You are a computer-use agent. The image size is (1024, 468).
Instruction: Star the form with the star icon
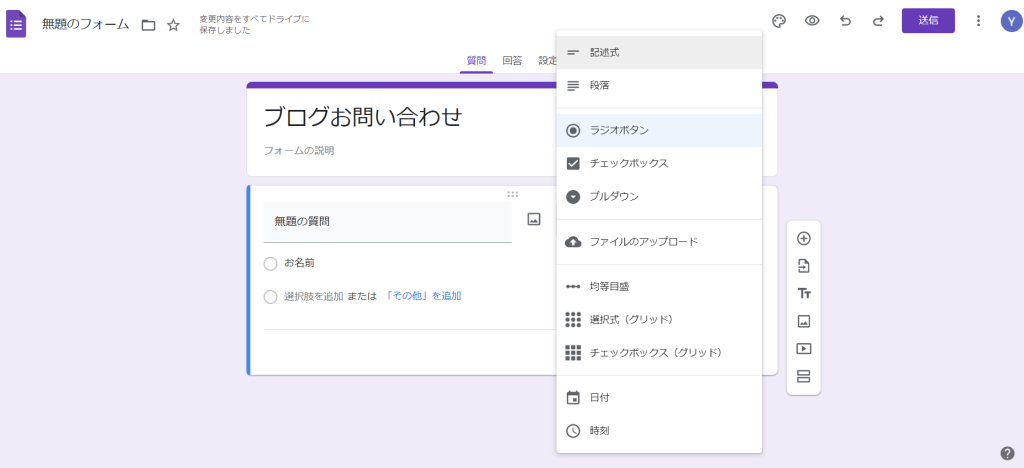click(x=173, y=25)
